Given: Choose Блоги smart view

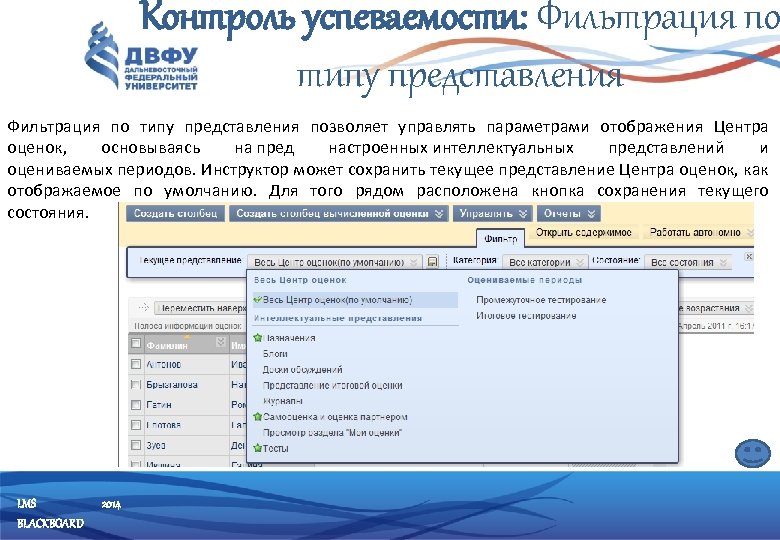Looking at the screenshot, I should pos(275,354).
